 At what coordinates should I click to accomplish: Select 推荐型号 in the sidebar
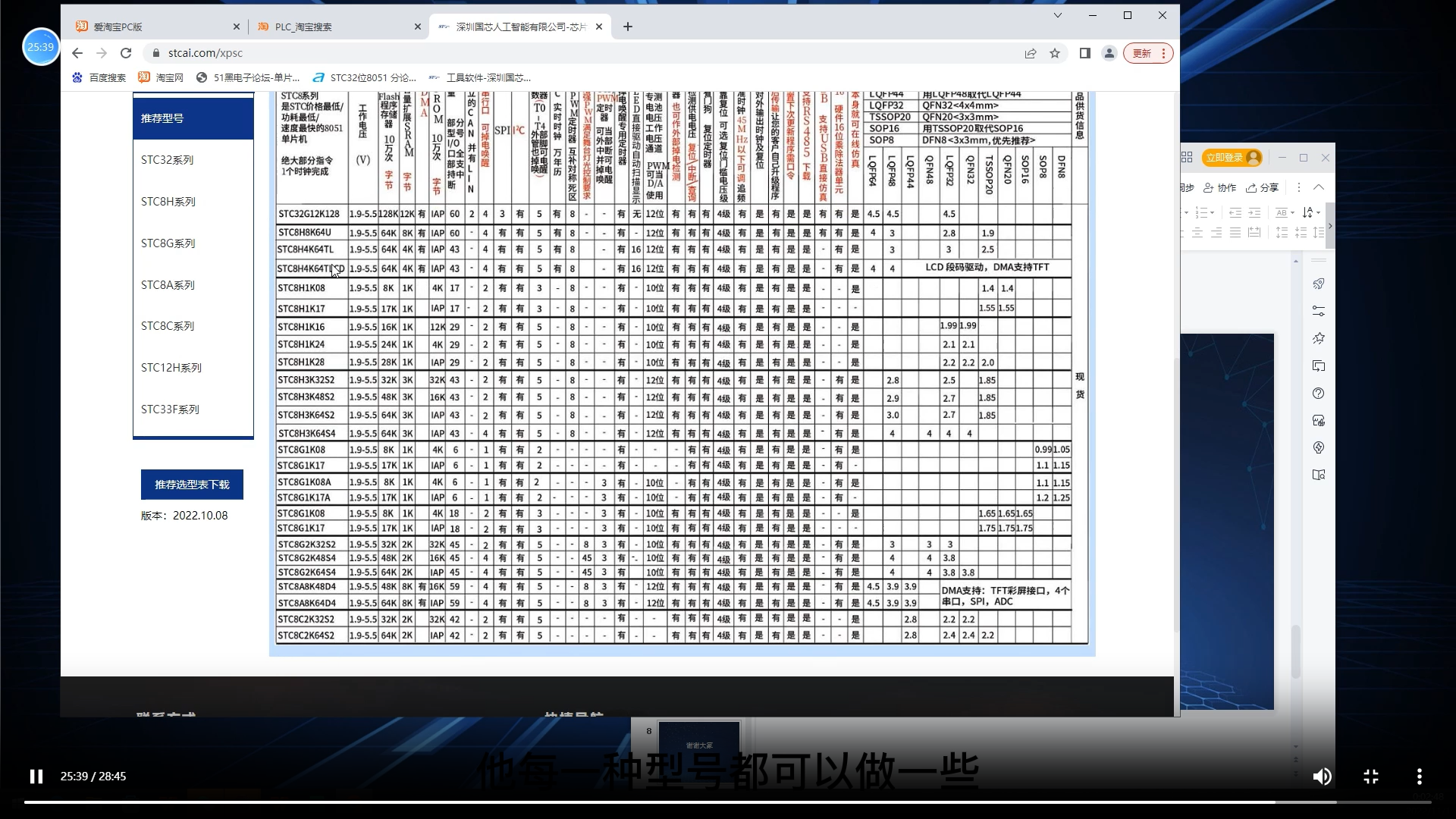(193, 118)
